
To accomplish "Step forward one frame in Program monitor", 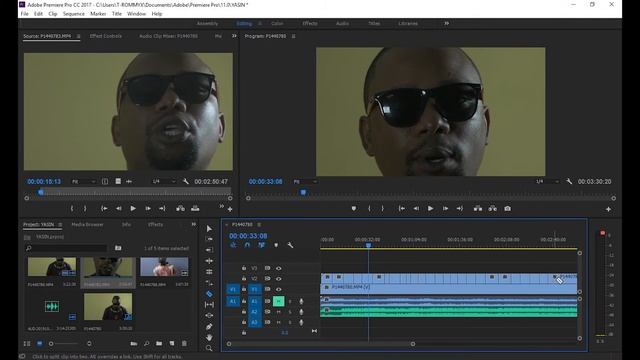I will click(445, 209).
